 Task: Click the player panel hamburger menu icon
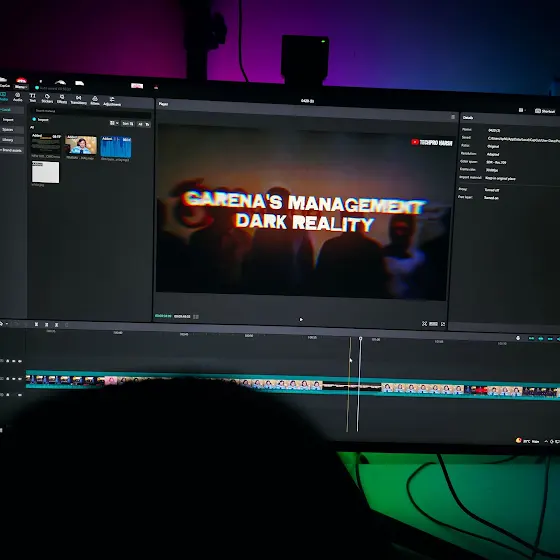(x=453, y=117)
